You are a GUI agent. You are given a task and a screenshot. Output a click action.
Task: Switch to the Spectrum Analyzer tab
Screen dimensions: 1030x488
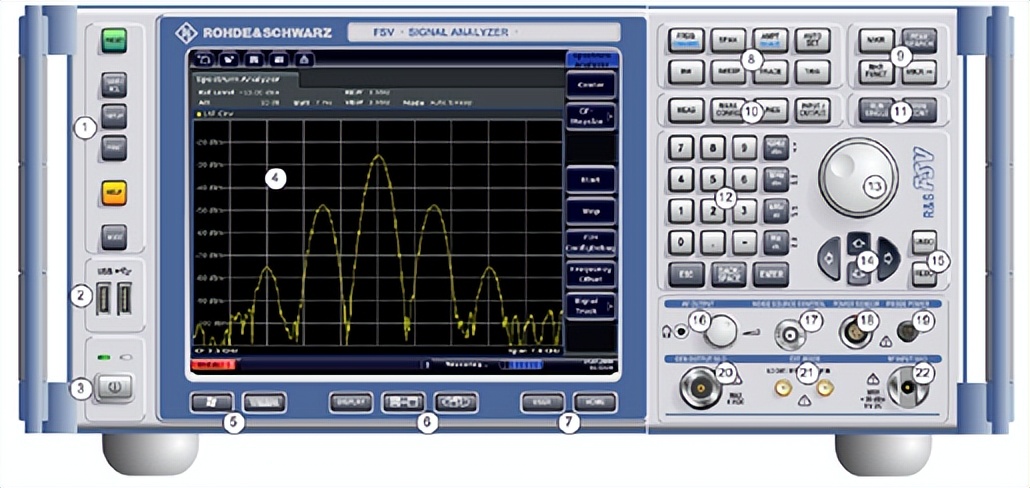[246, 78]
